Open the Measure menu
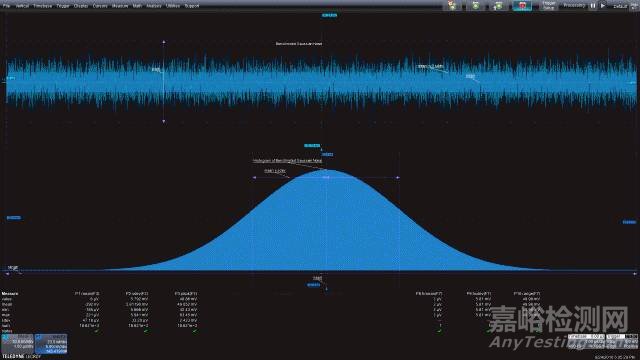This screenshot has height=360, width=640. coord(120,6)
